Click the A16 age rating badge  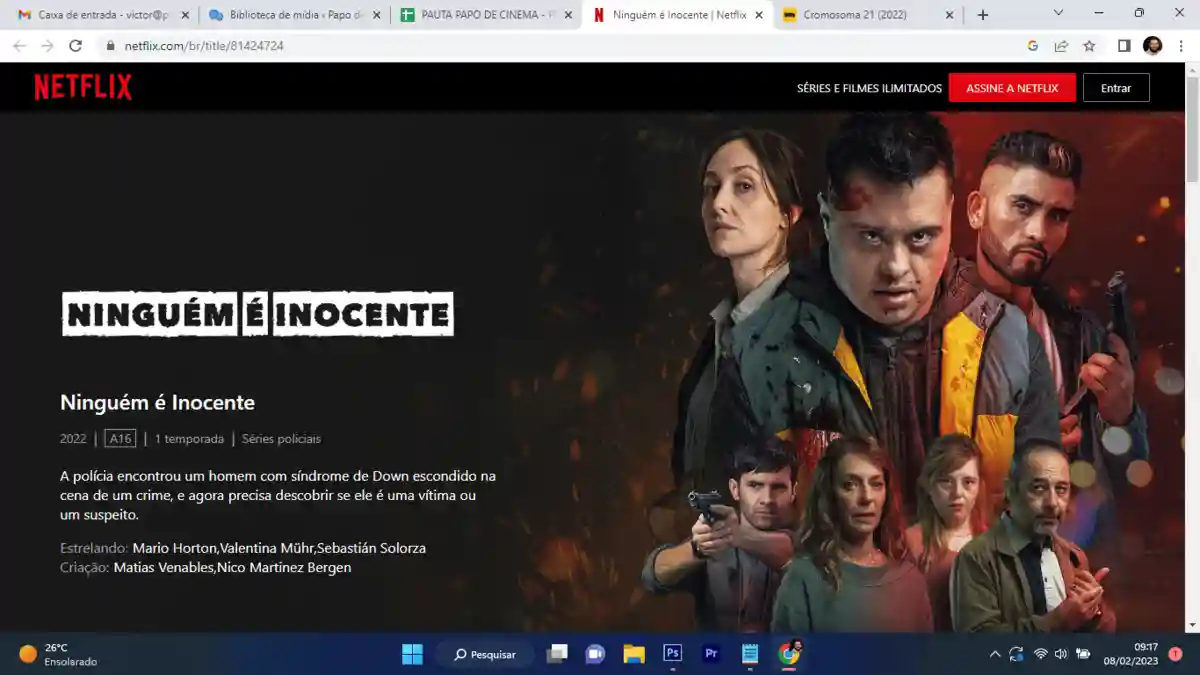coord(120,439)
